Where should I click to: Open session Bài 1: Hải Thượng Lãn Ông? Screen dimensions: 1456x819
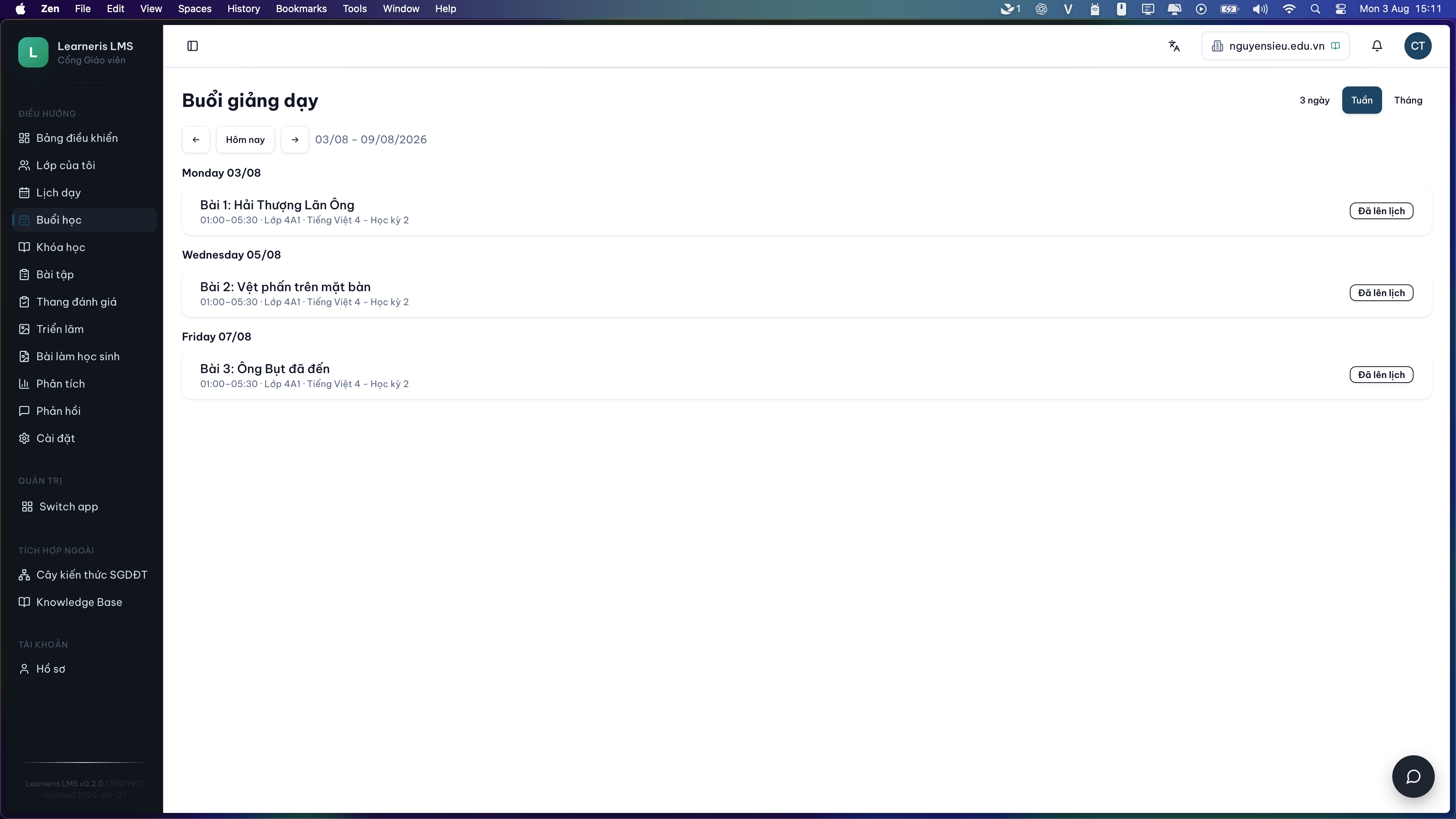806,212
